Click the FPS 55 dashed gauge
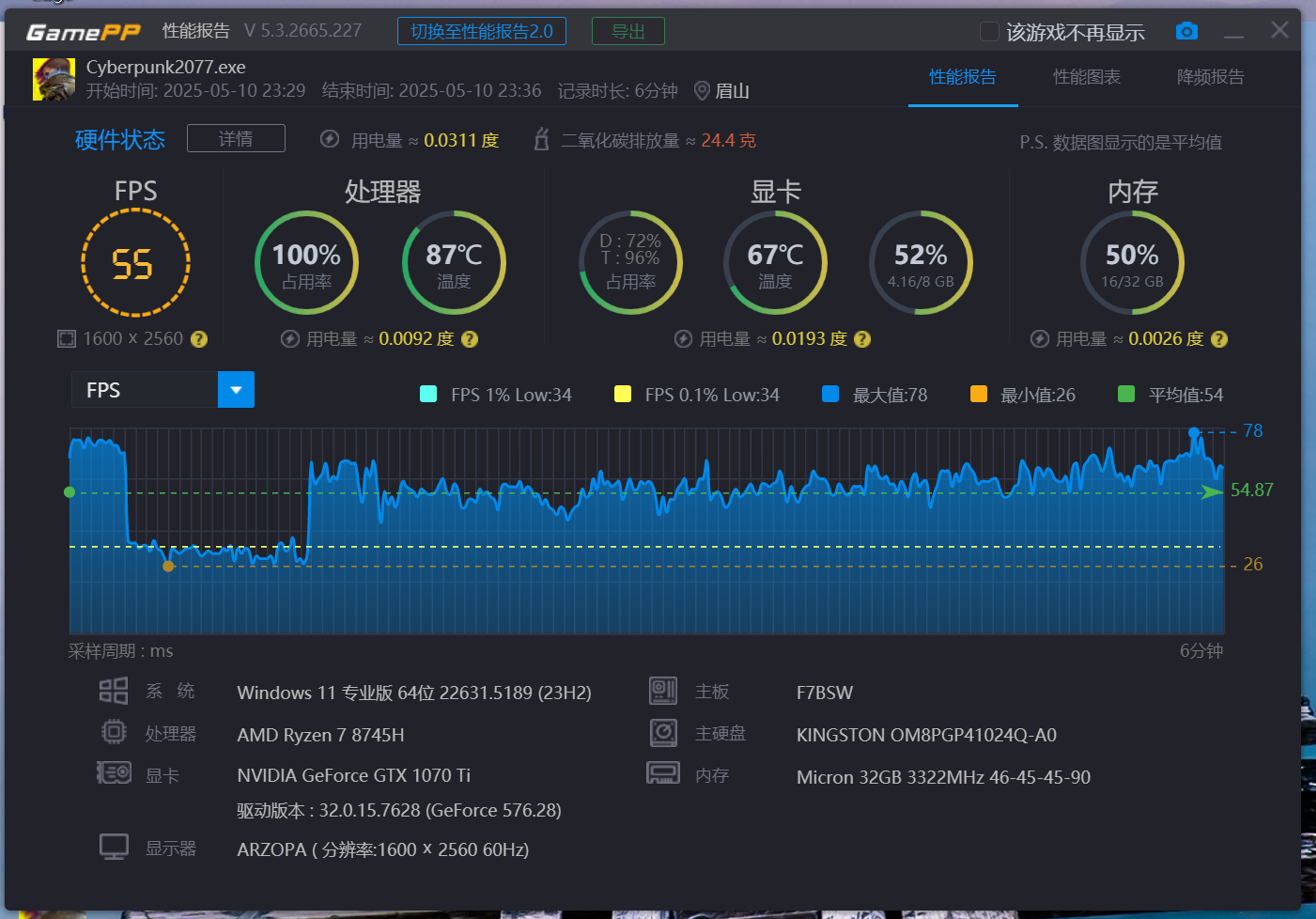This screenshot has width=1316, height=919. (x=134, y=264)
